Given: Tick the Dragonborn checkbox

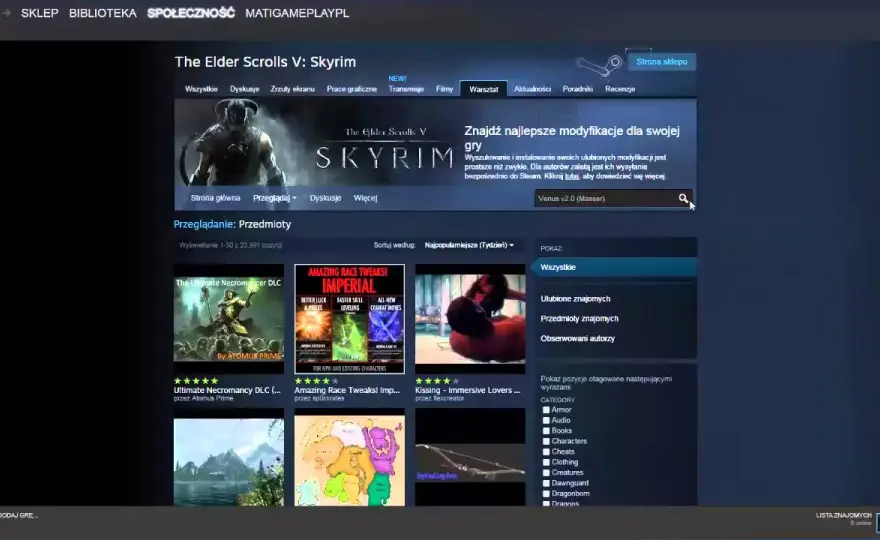Looking at the screenshot, I should [546, 493].
